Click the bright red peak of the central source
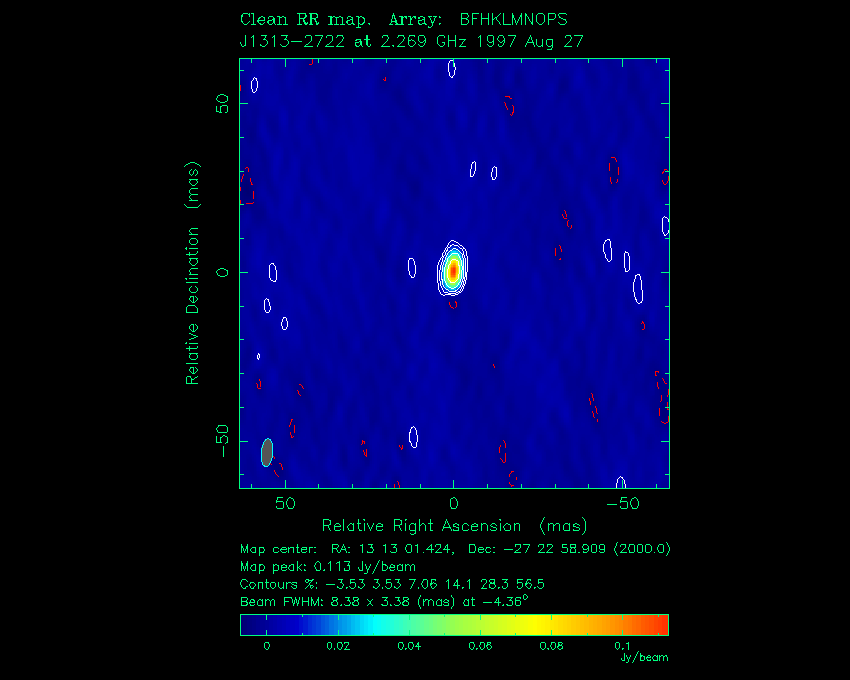The width and height of the screenshot is (850, 680). (x=453, y=270)
